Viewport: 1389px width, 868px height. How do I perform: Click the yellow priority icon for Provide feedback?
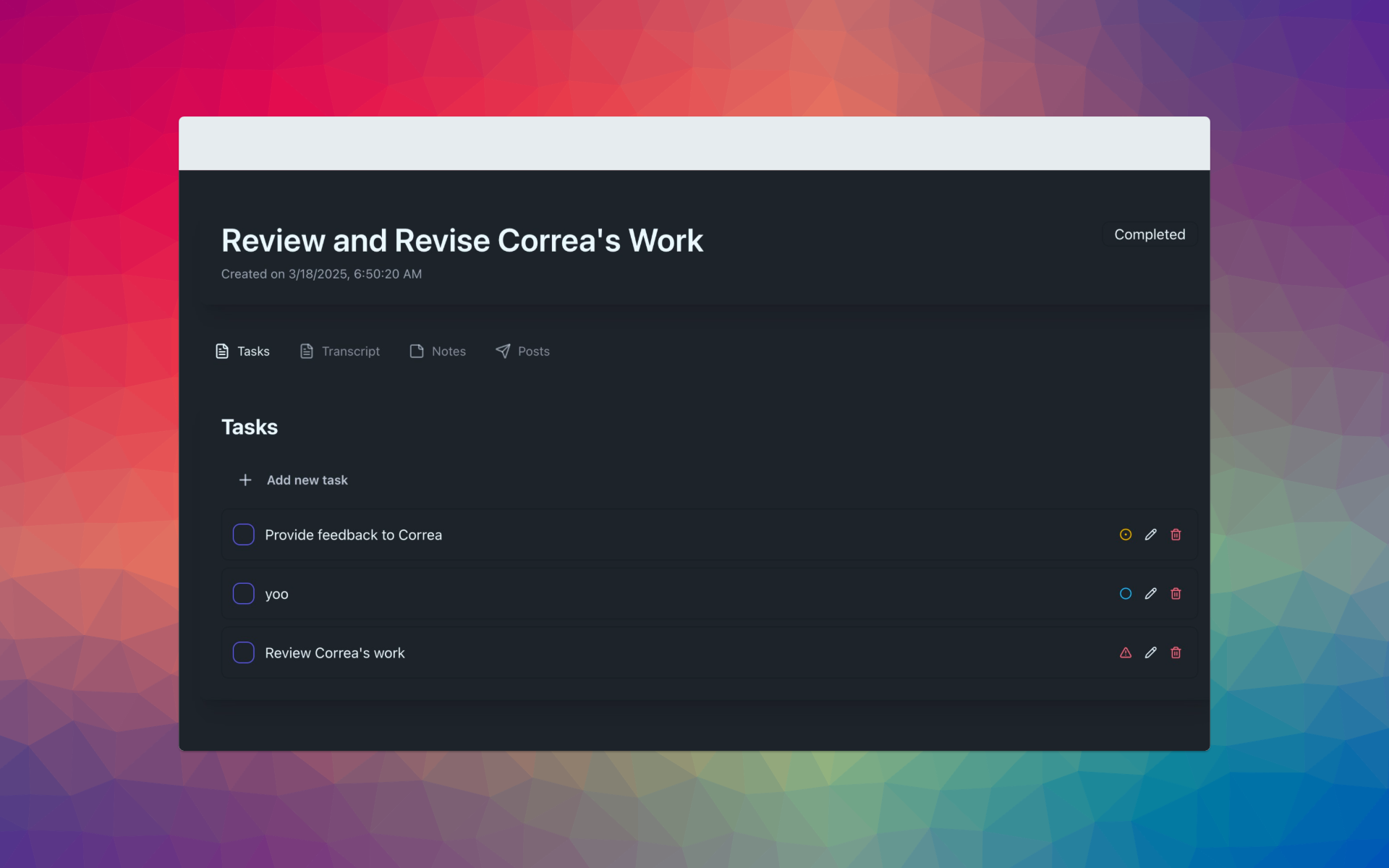(x=1125, y=535)
